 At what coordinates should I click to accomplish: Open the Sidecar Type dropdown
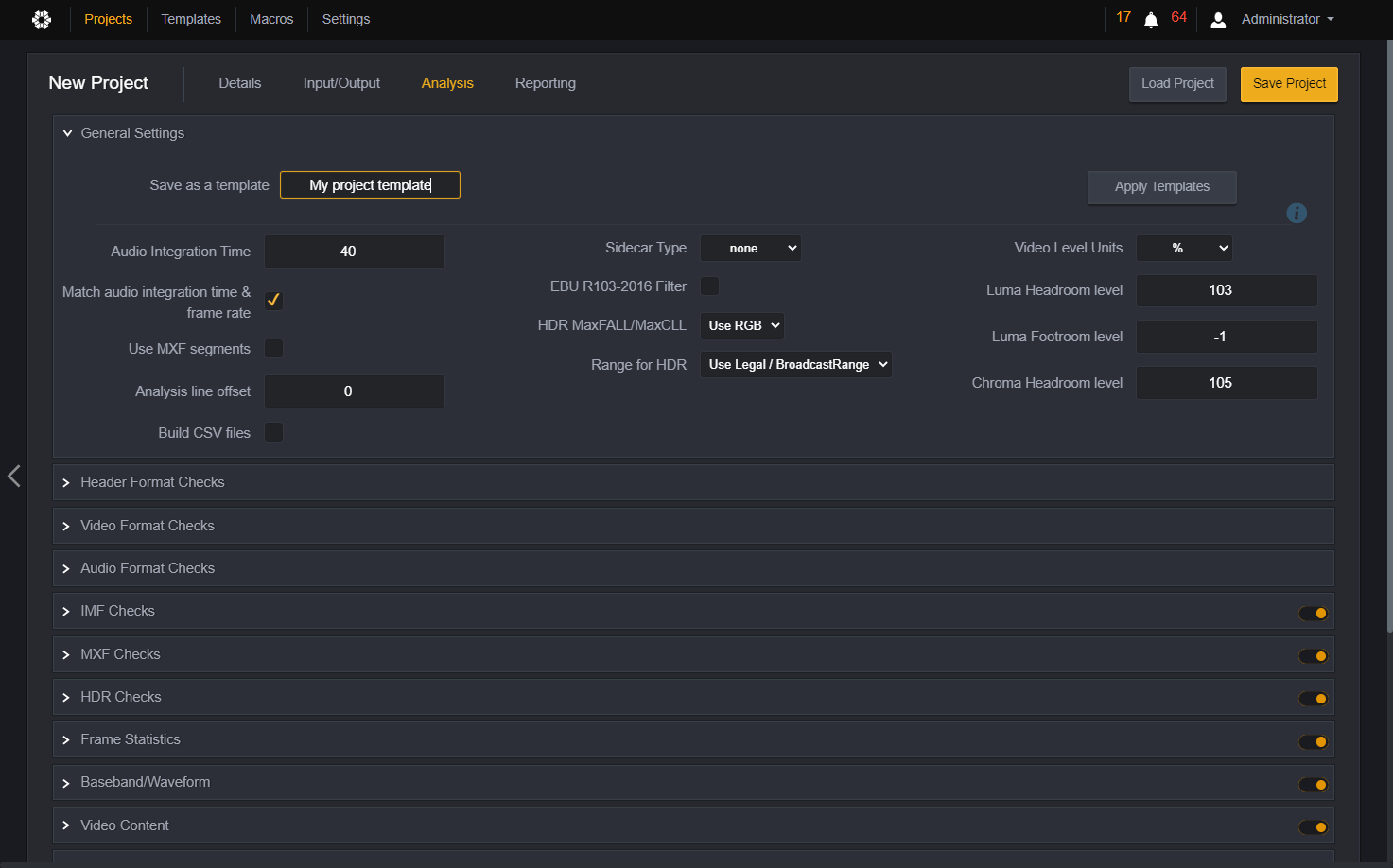click(x=751, y=249)
